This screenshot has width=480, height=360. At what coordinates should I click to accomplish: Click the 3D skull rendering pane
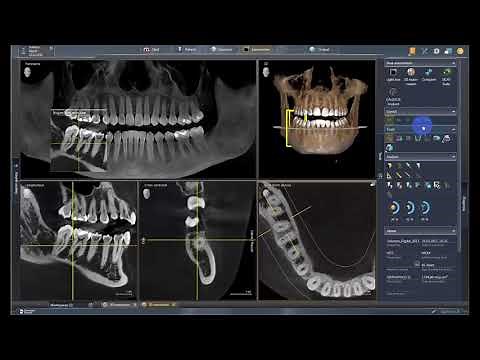point(317,119)
